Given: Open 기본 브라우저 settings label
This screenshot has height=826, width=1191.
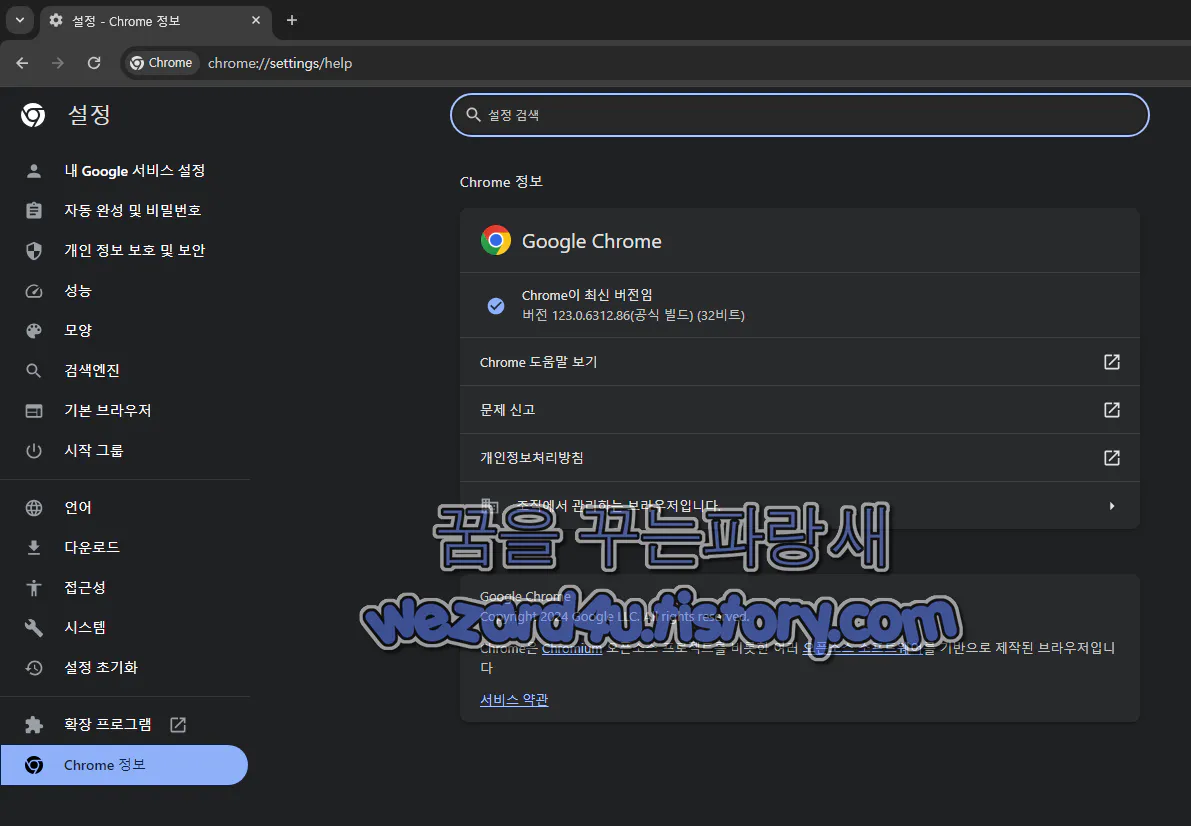Looking at the screenshot, I should point(107,411).
